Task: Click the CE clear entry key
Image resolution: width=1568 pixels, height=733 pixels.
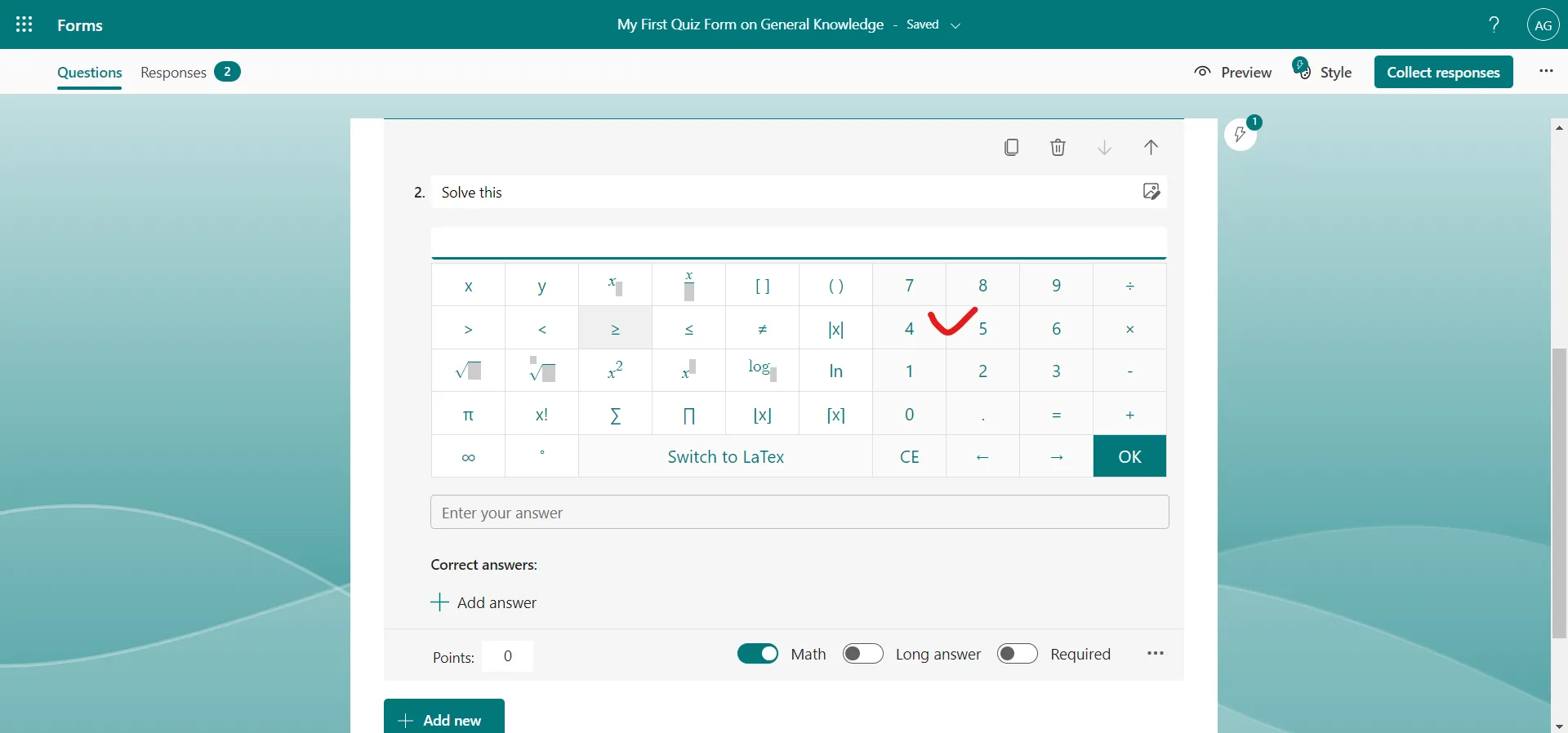Action: click(909, 456)
